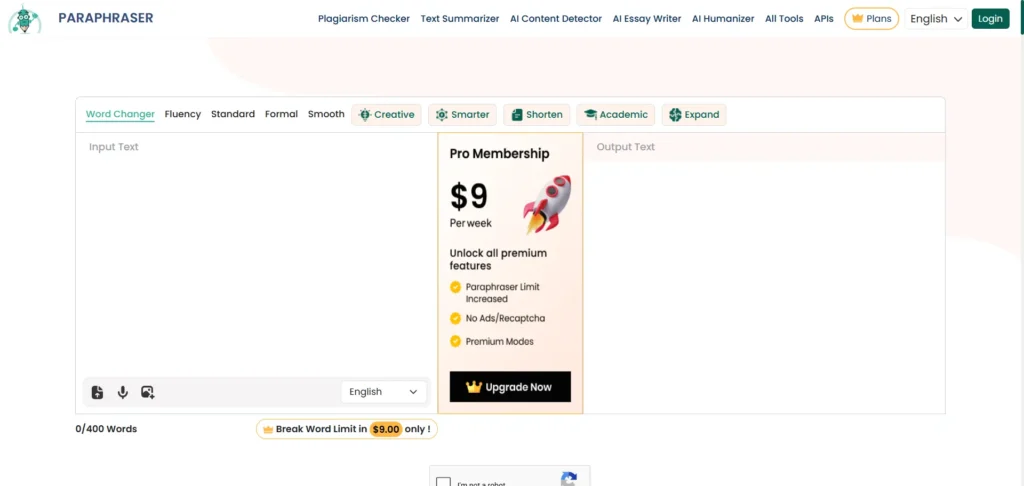The image size is (1024, 486).
Task: Select the Expand mode
Action: click(x=694, y=115)
